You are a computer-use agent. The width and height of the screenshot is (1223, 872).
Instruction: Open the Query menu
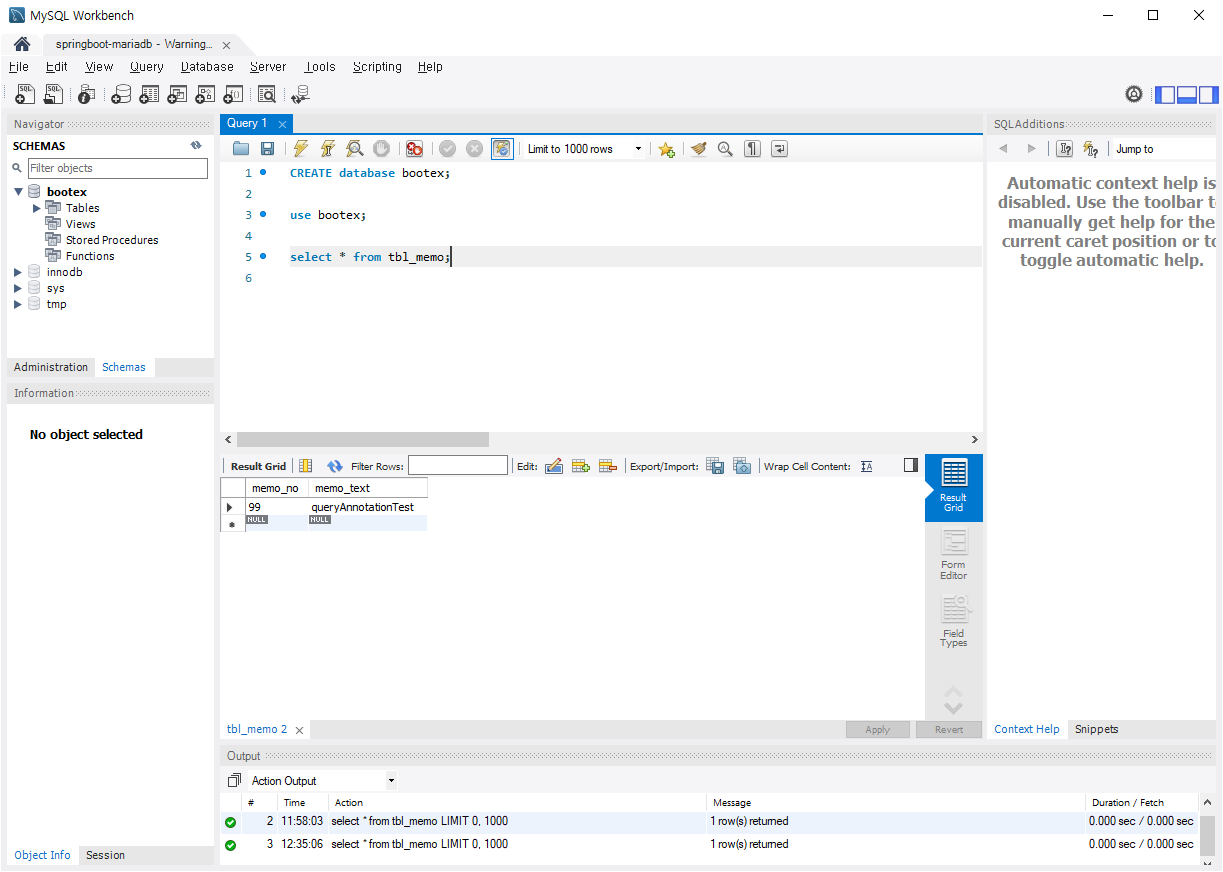click(146, 67)
